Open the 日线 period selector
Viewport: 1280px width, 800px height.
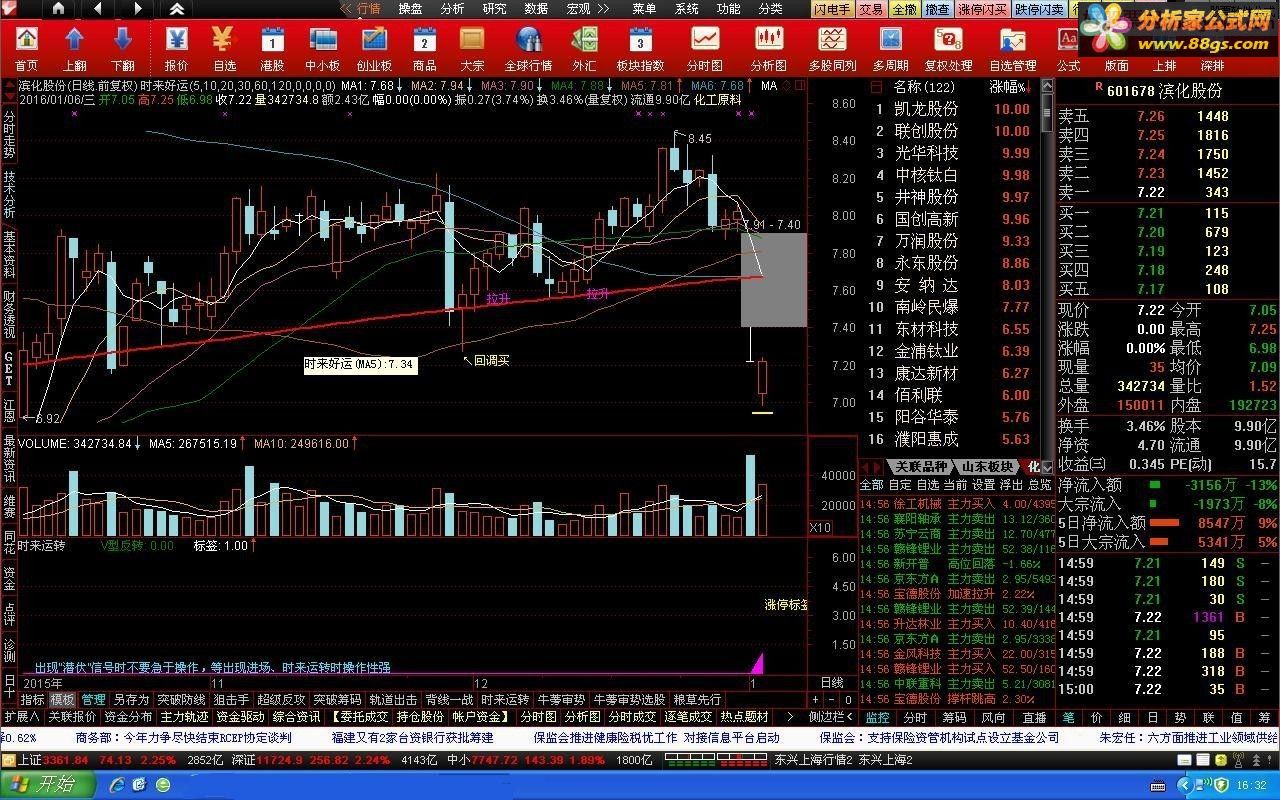(832, 683)
